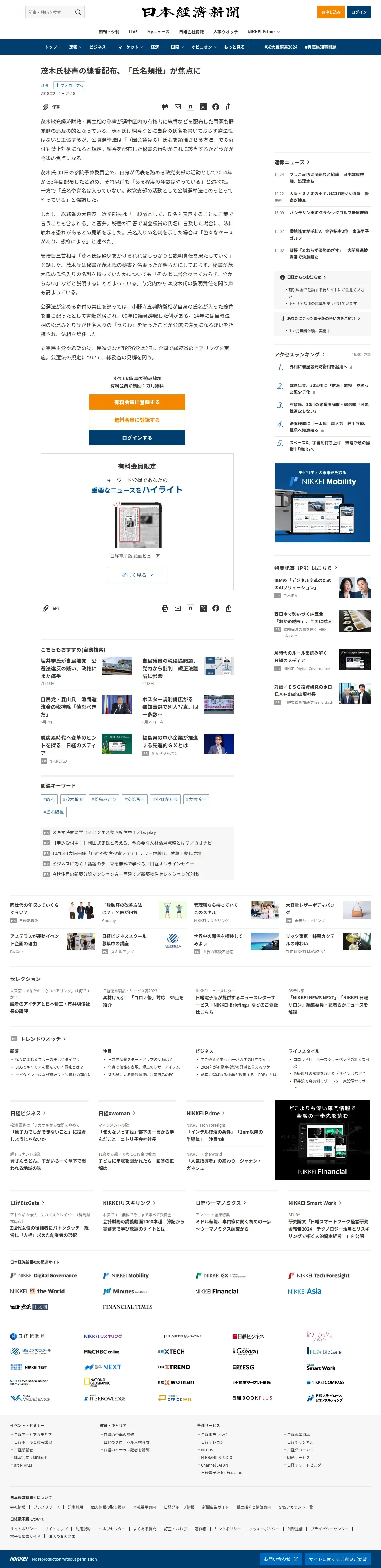Open the #政府 keyword tag
Viewport: 381px width, 1568px height.
coord(49,799)
